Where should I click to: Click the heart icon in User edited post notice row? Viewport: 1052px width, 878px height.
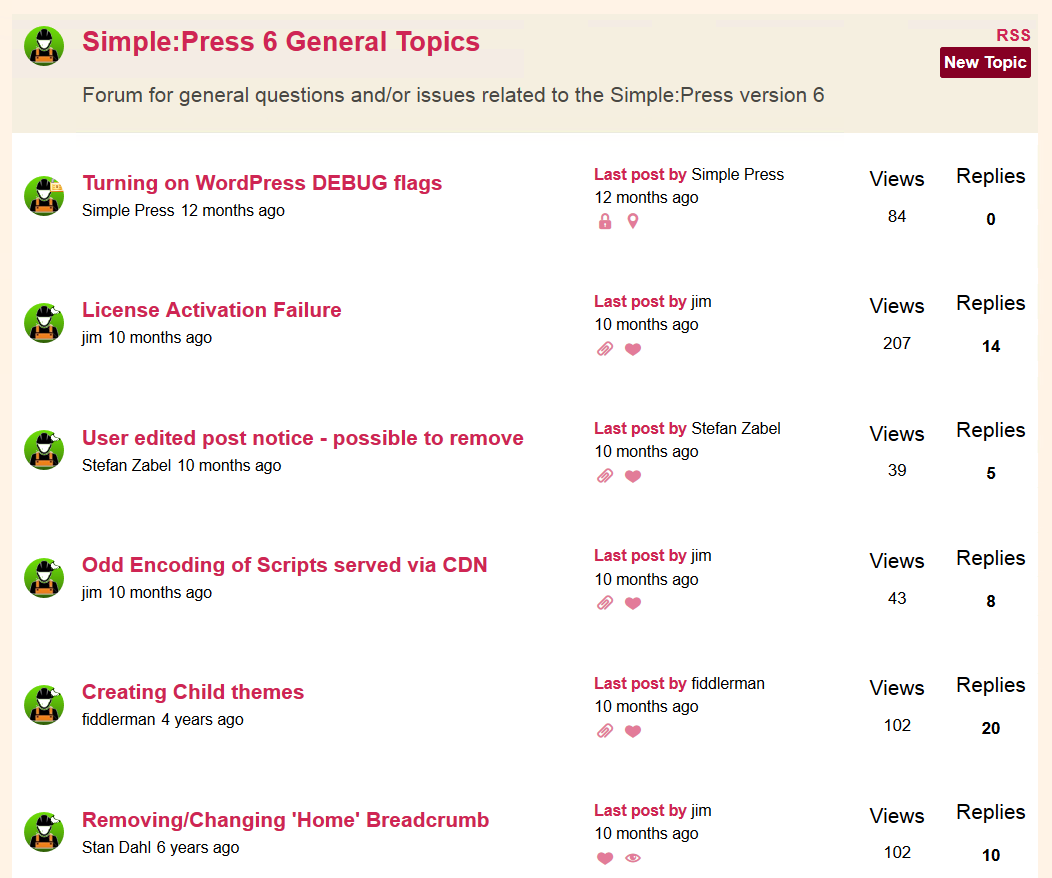pyautogui.click(x=633, y=476)
